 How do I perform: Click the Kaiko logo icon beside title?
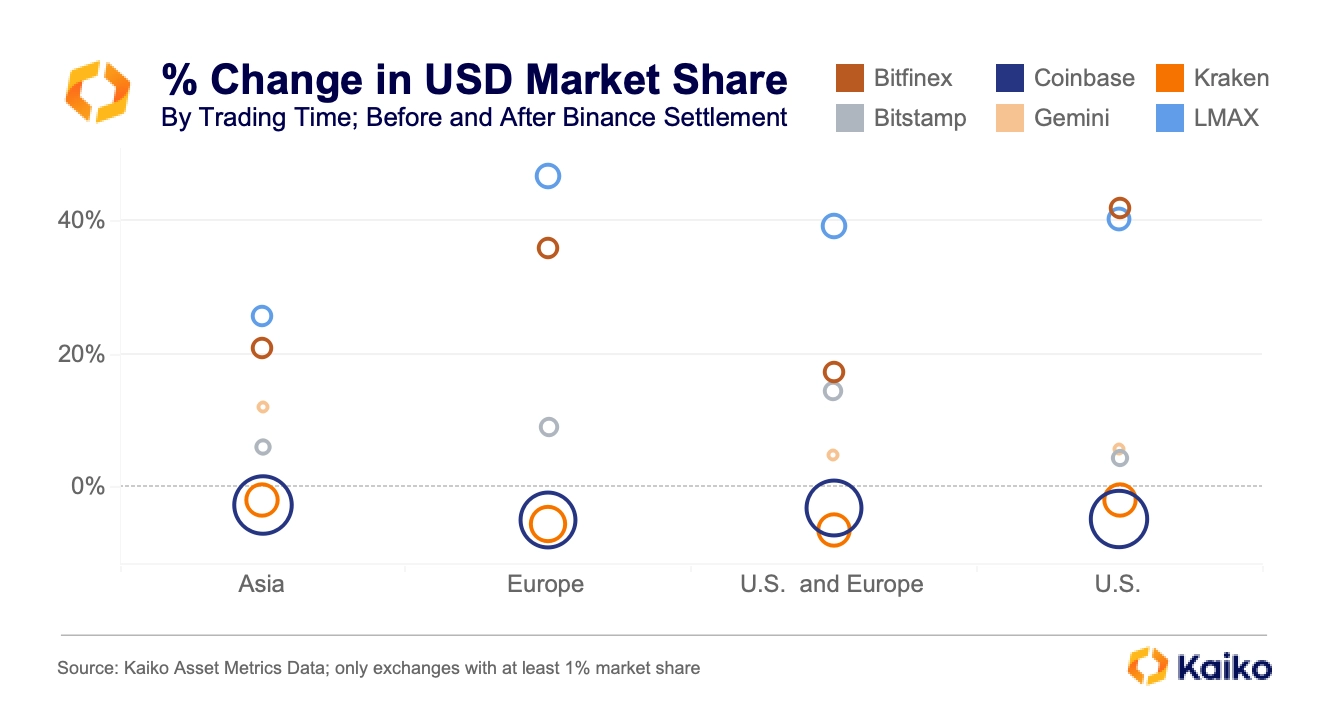97,91
